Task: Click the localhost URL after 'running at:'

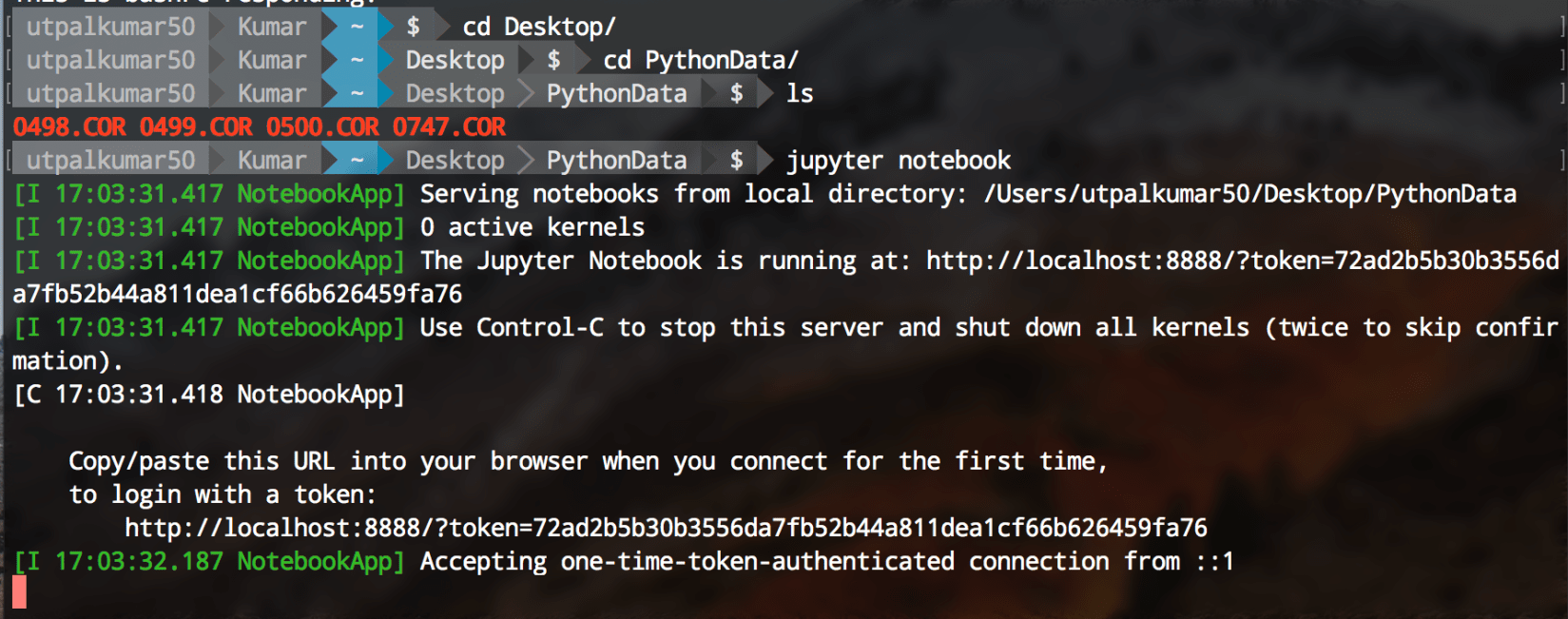Action: (1243, 261)
